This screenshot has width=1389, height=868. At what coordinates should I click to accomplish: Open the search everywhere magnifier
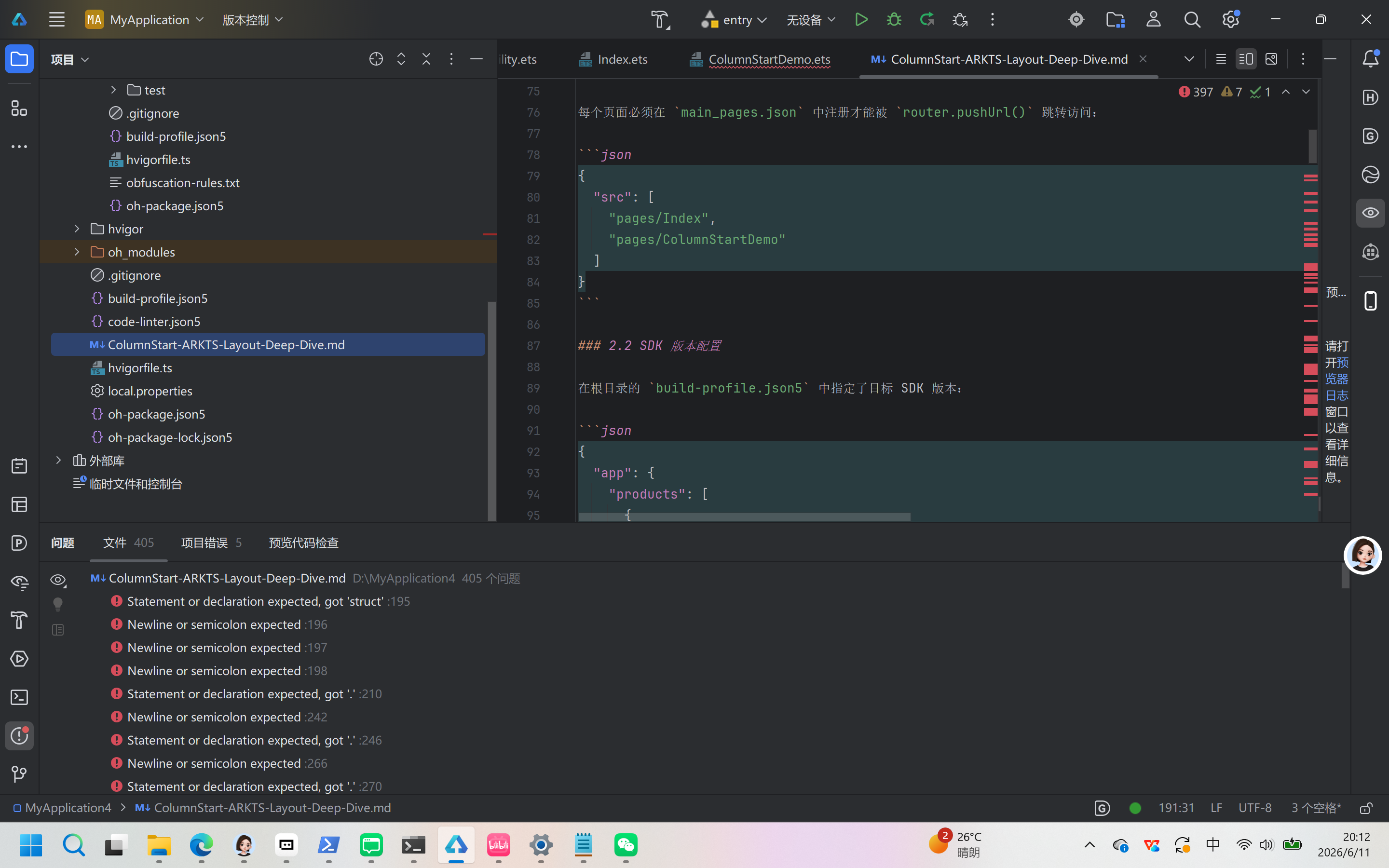(x=1192, y=19)
